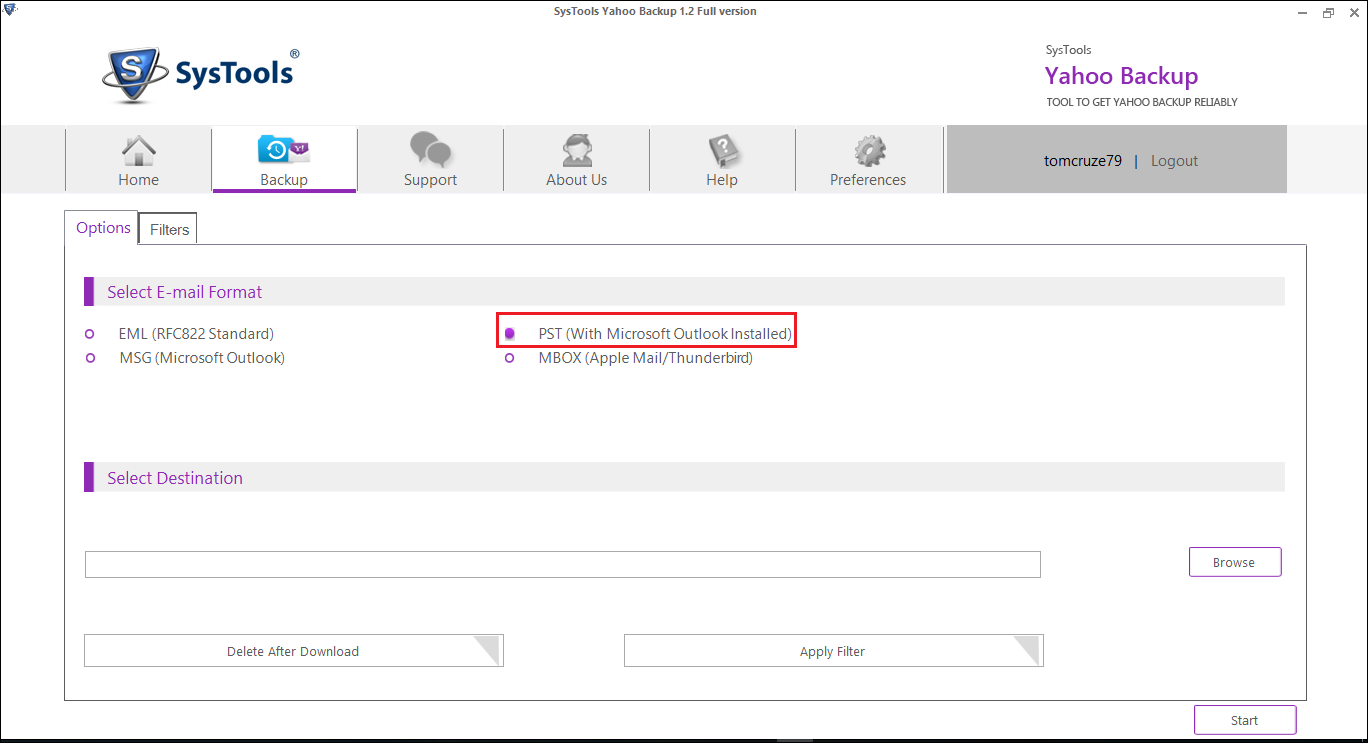This screenshot has width=1368, height=743.
Task: Click the Backup folder icon
Action: click(x=284, y=150)
